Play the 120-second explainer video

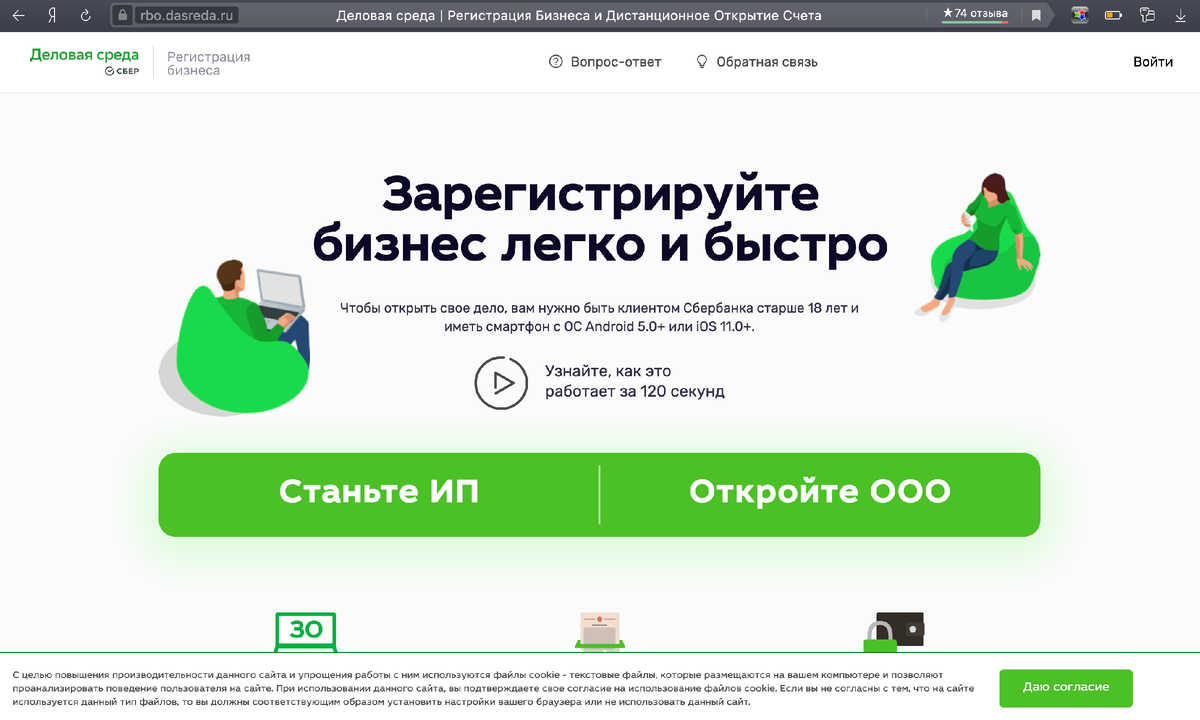point(500,381)
